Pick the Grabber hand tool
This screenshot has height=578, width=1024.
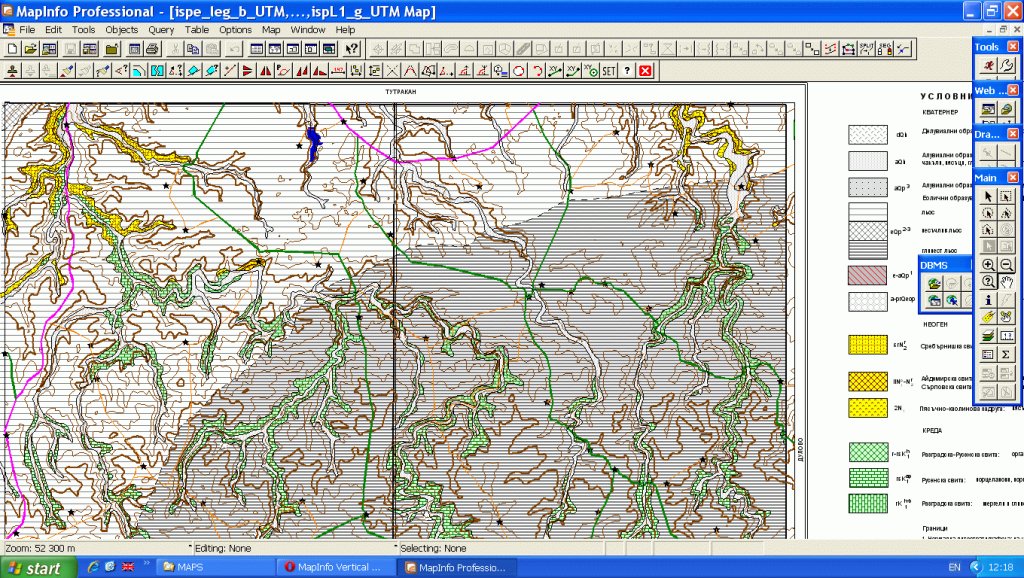coord(1007,282)
